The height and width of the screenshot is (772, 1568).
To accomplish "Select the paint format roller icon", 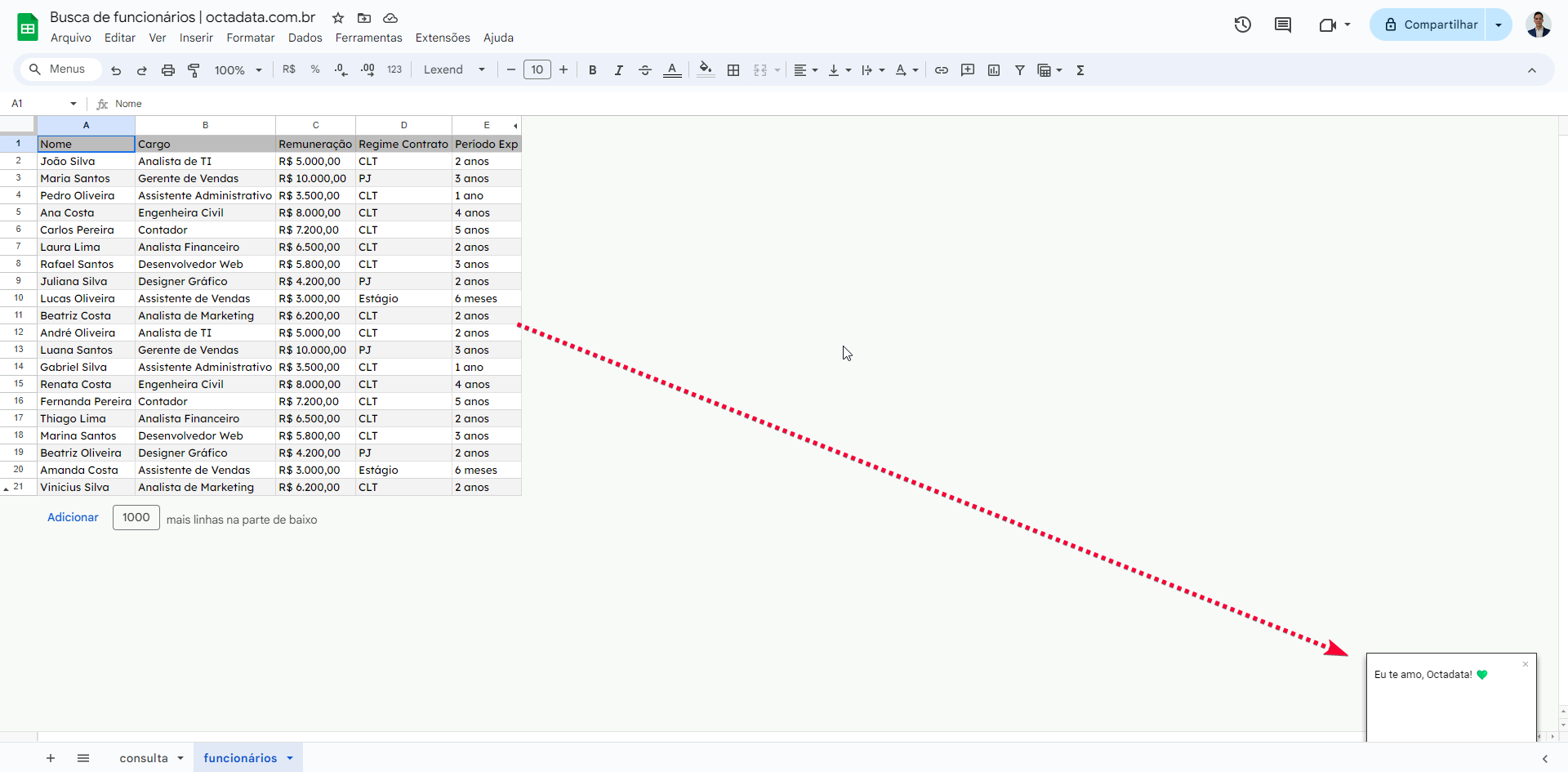I will (x=194, y=70).
